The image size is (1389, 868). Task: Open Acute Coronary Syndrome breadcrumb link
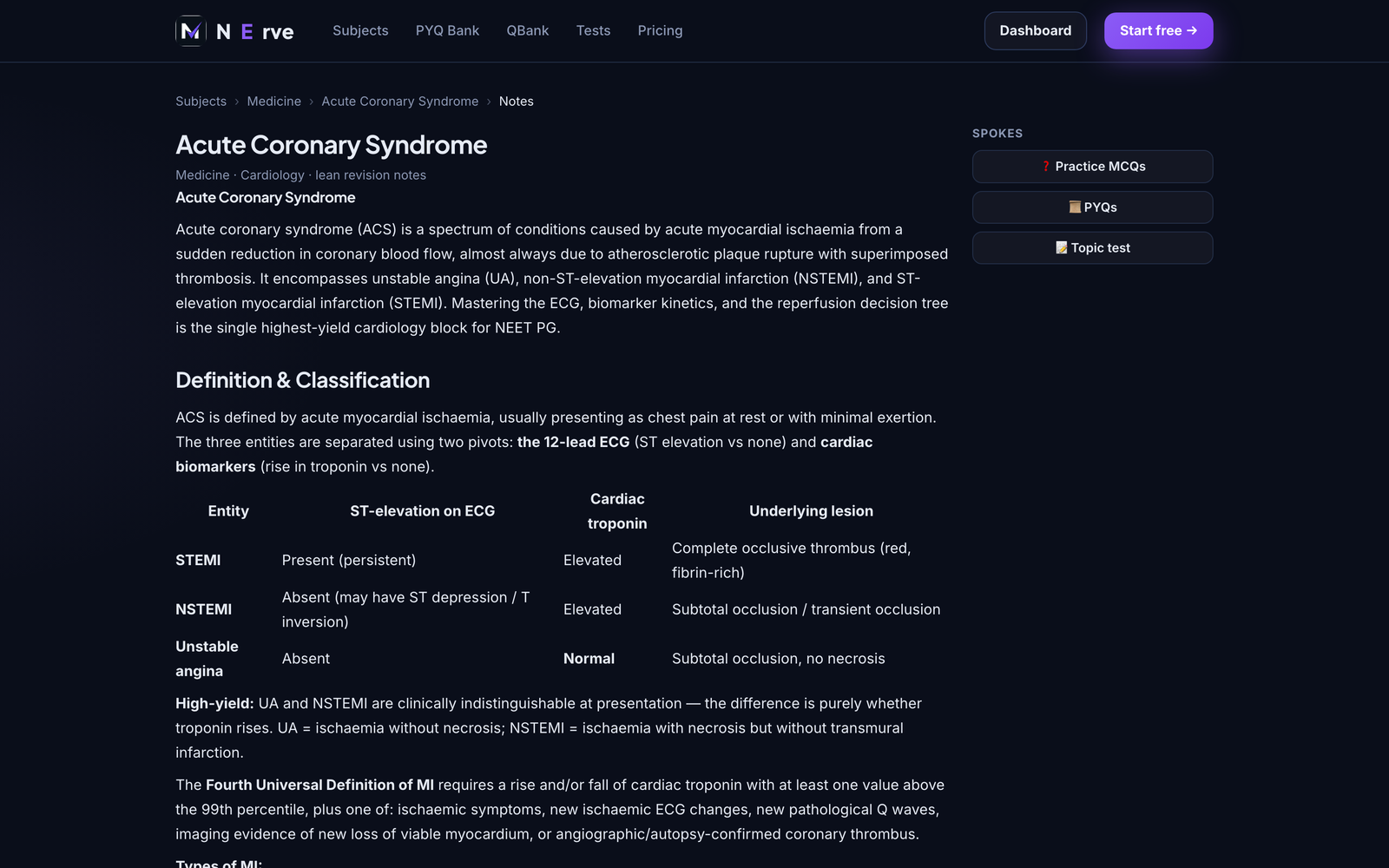(x=400, y=102)
